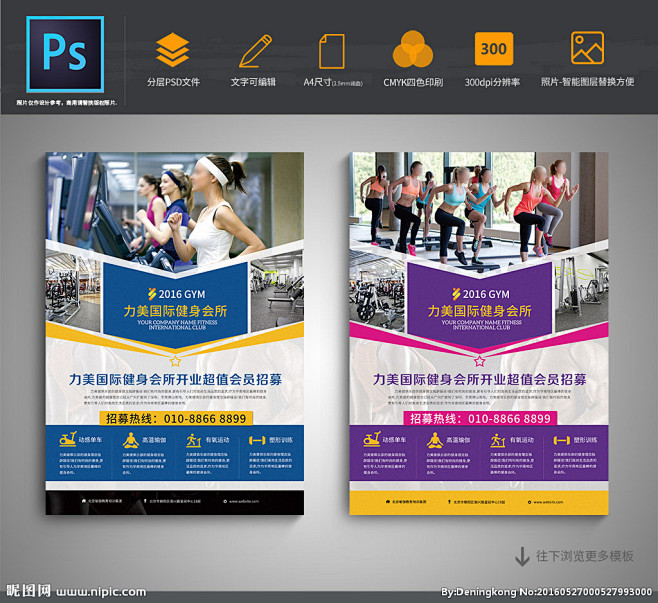Click the 塑形训练 dumbbell icon on purple flyer

pyautogui.click(x=559, y=439)
